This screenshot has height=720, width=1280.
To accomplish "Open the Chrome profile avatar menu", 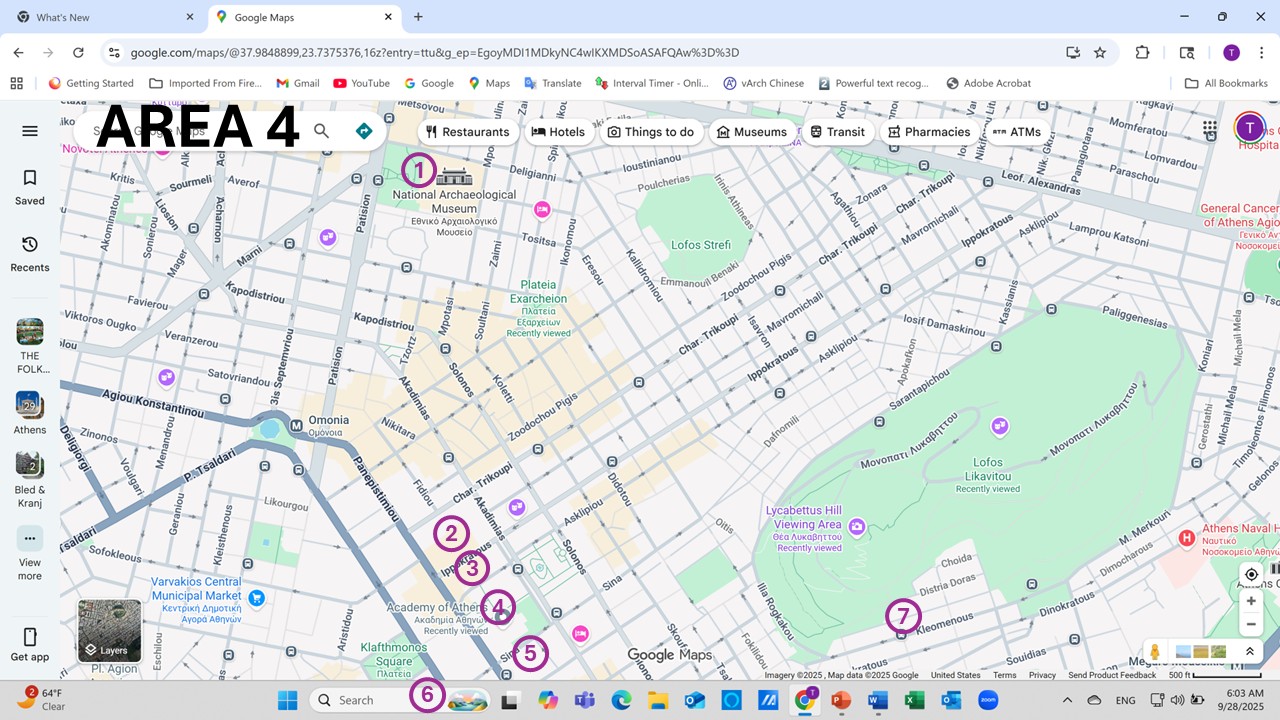I will pos(1231,52).
